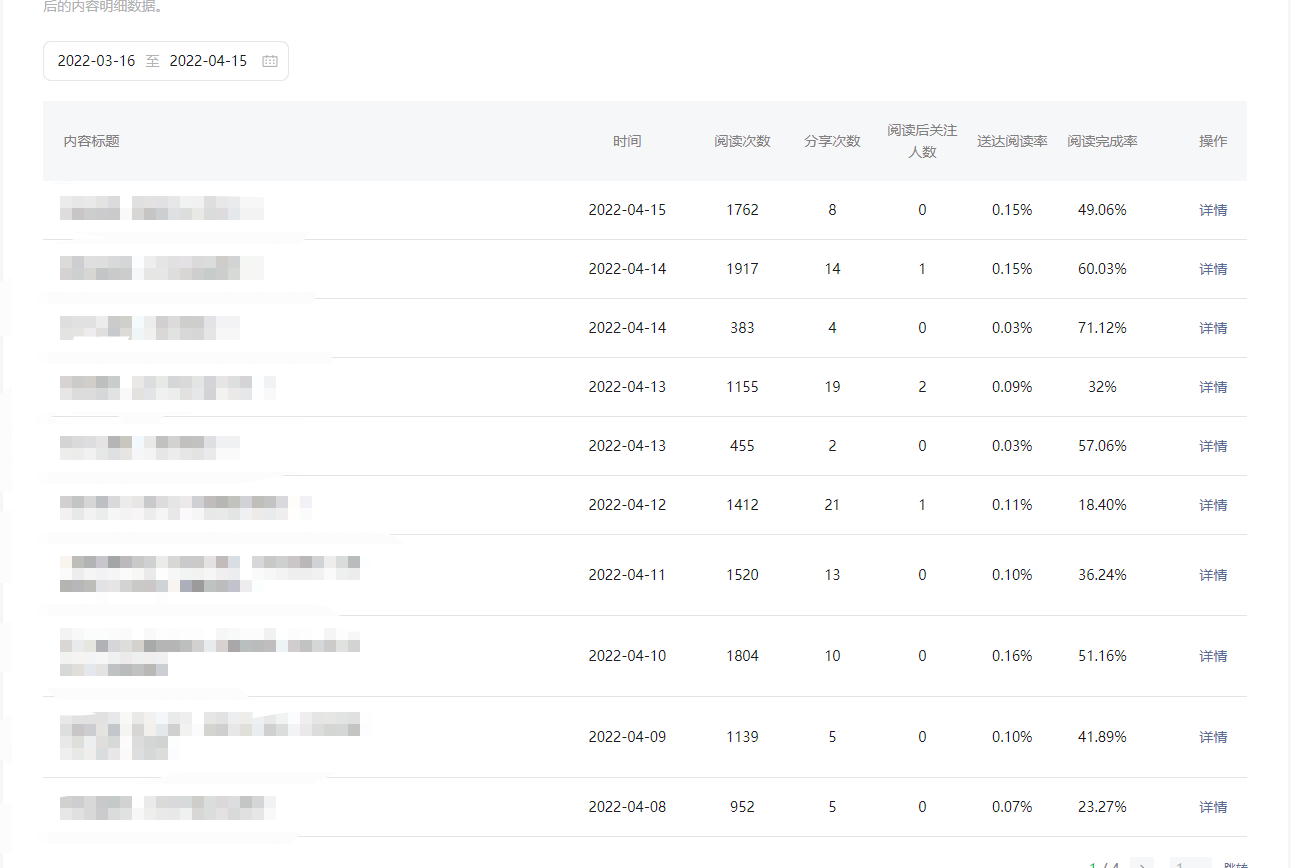The height and width of the screenshot is (868, 1291).
Task: Click the calendar icon in date picker
Action: point(269,61)
